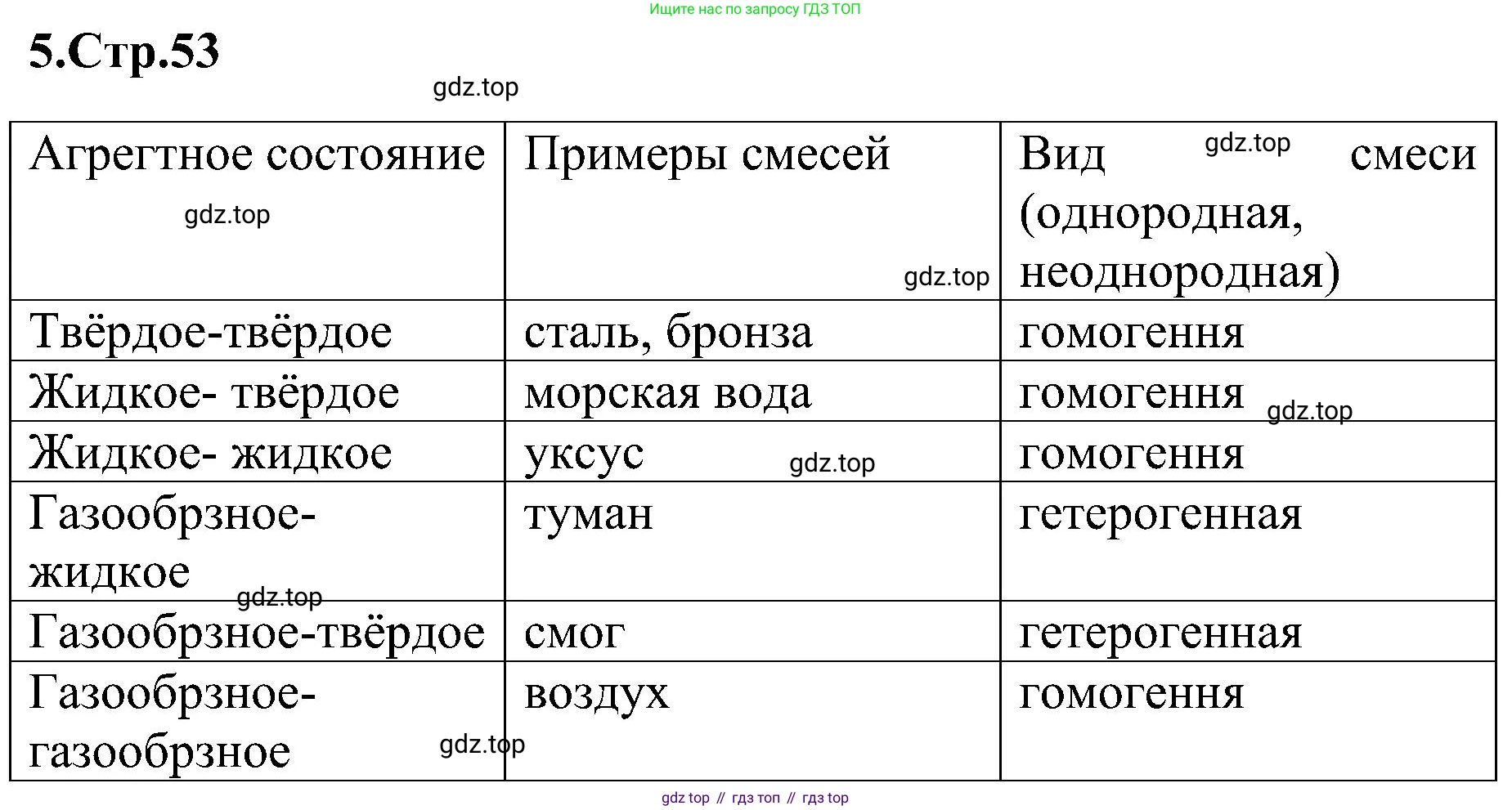
Task: Select the 'сталь, бронза' cell
Action: click(668, 332)
